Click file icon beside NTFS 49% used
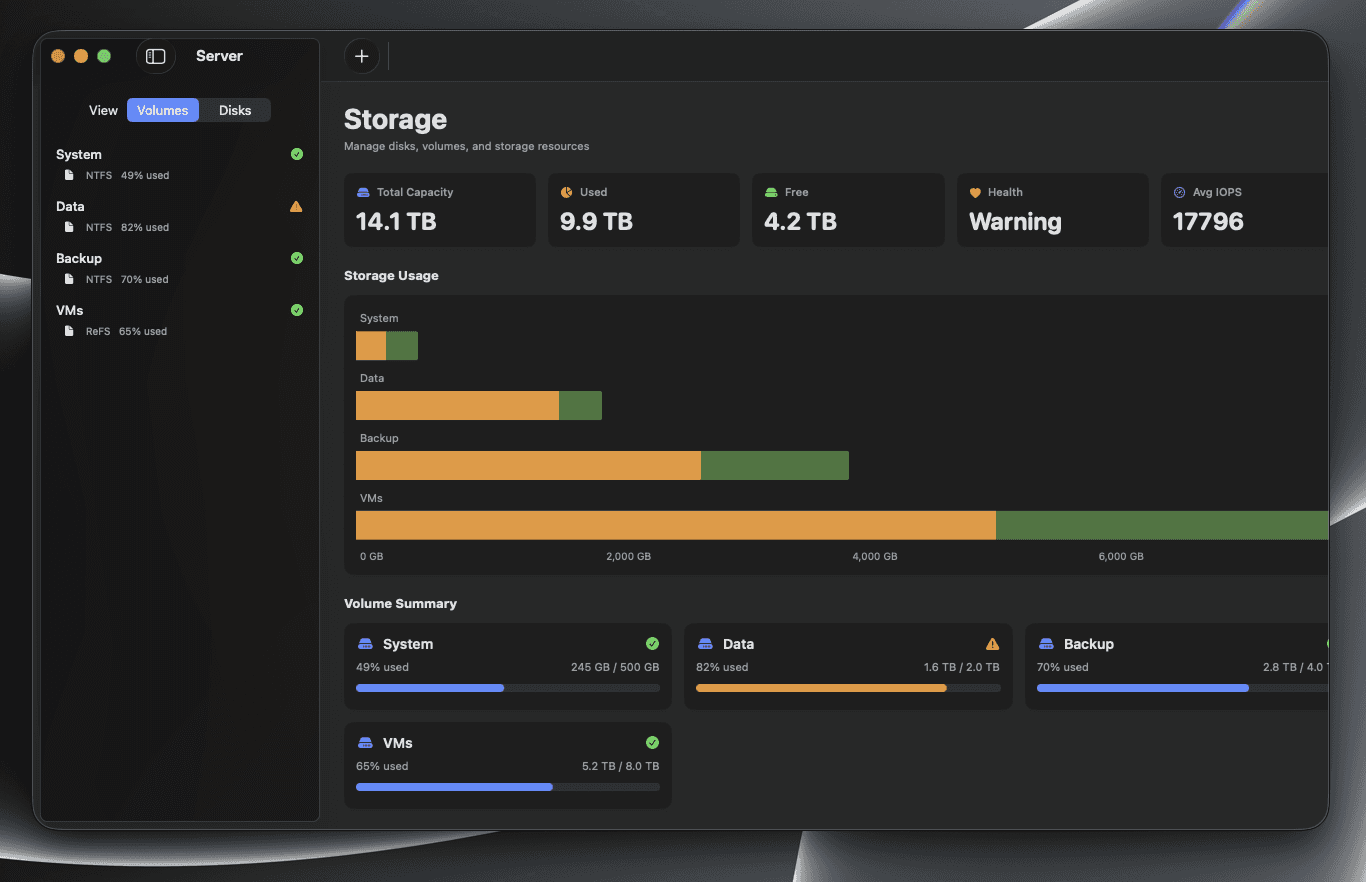Viewport: 1366px width, 882px height. tap(69, 175)
